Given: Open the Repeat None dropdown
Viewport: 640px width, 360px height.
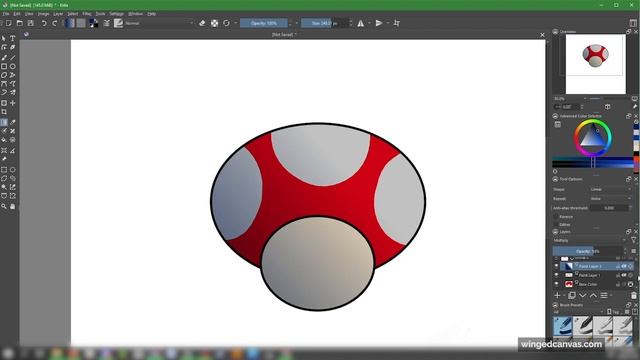Looking at the screenshot, I should pyautogui.click(x=610, y=198).
